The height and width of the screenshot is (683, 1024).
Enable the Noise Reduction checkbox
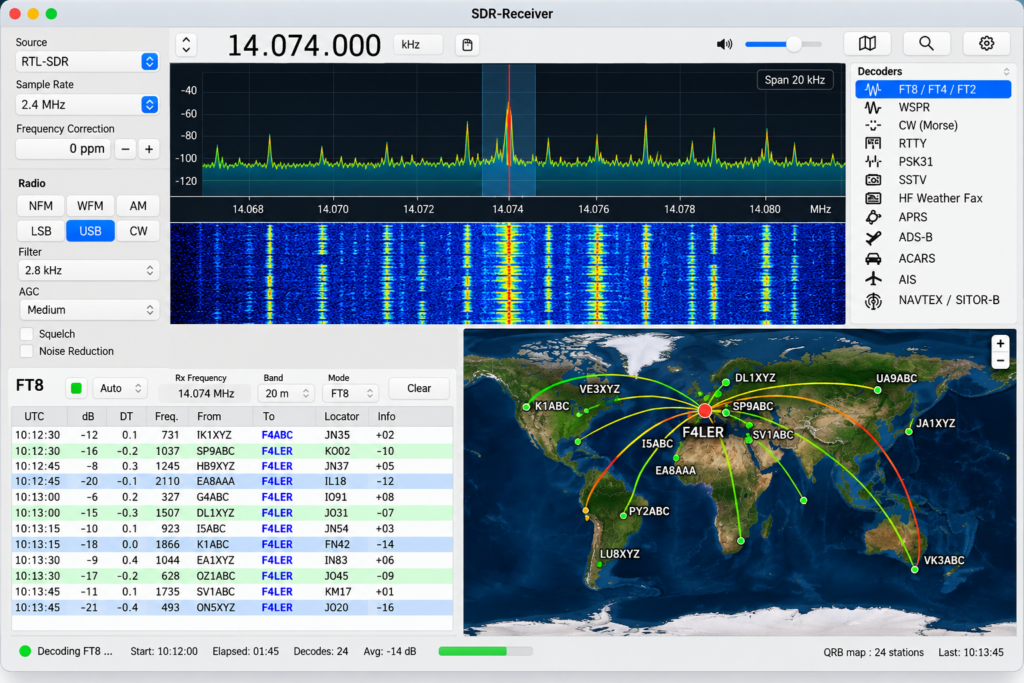pyautogui.click(x=27, y=351)
